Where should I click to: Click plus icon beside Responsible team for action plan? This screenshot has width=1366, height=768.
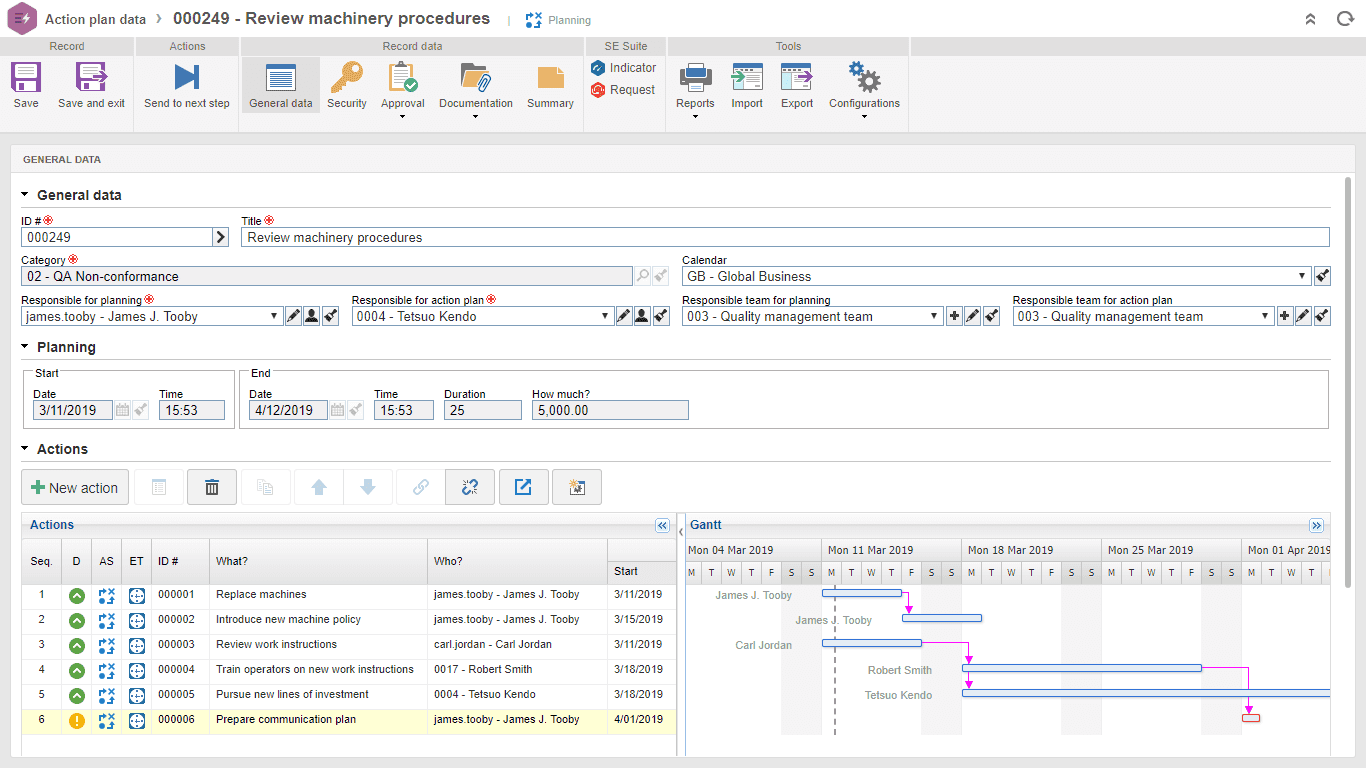point(1284,316)
